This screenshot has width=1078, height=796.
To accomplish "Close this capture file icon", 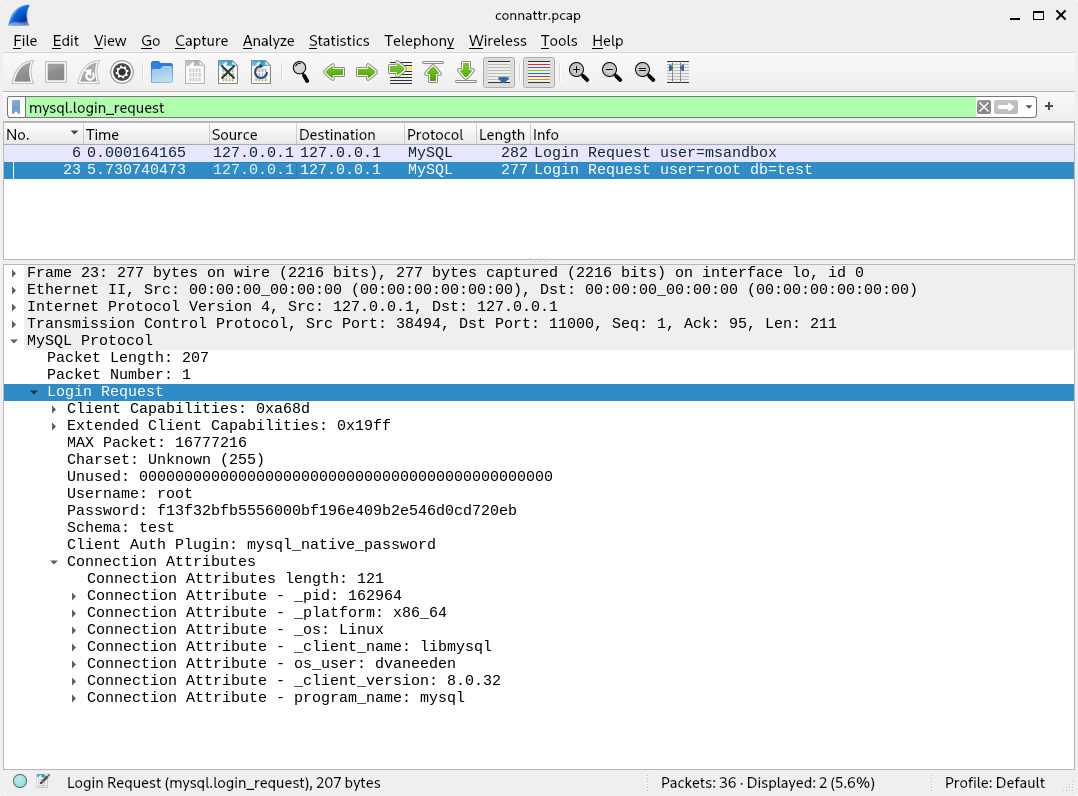I will [x=228, y=72].
